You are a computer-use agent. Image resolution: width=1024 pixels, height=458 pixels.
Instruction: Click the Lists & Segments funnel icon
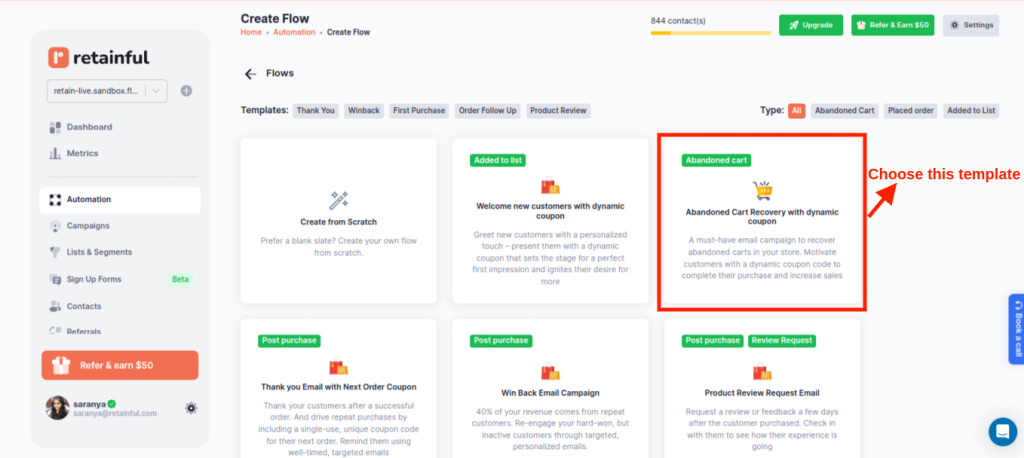pos(55,252)
